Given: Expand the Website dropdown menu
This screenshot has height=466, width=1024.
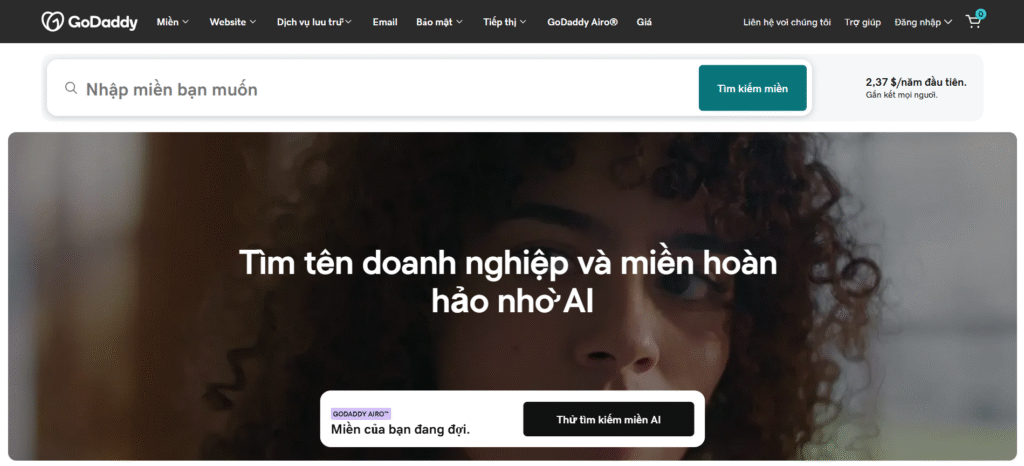Looking at the screenshot, I should (232, 21).
